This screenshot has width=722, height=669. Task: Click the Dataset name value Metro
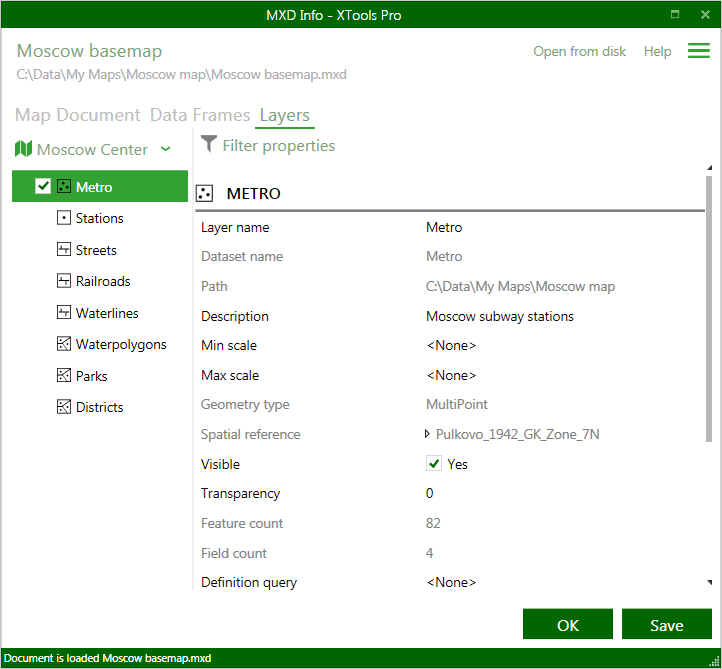444,256
